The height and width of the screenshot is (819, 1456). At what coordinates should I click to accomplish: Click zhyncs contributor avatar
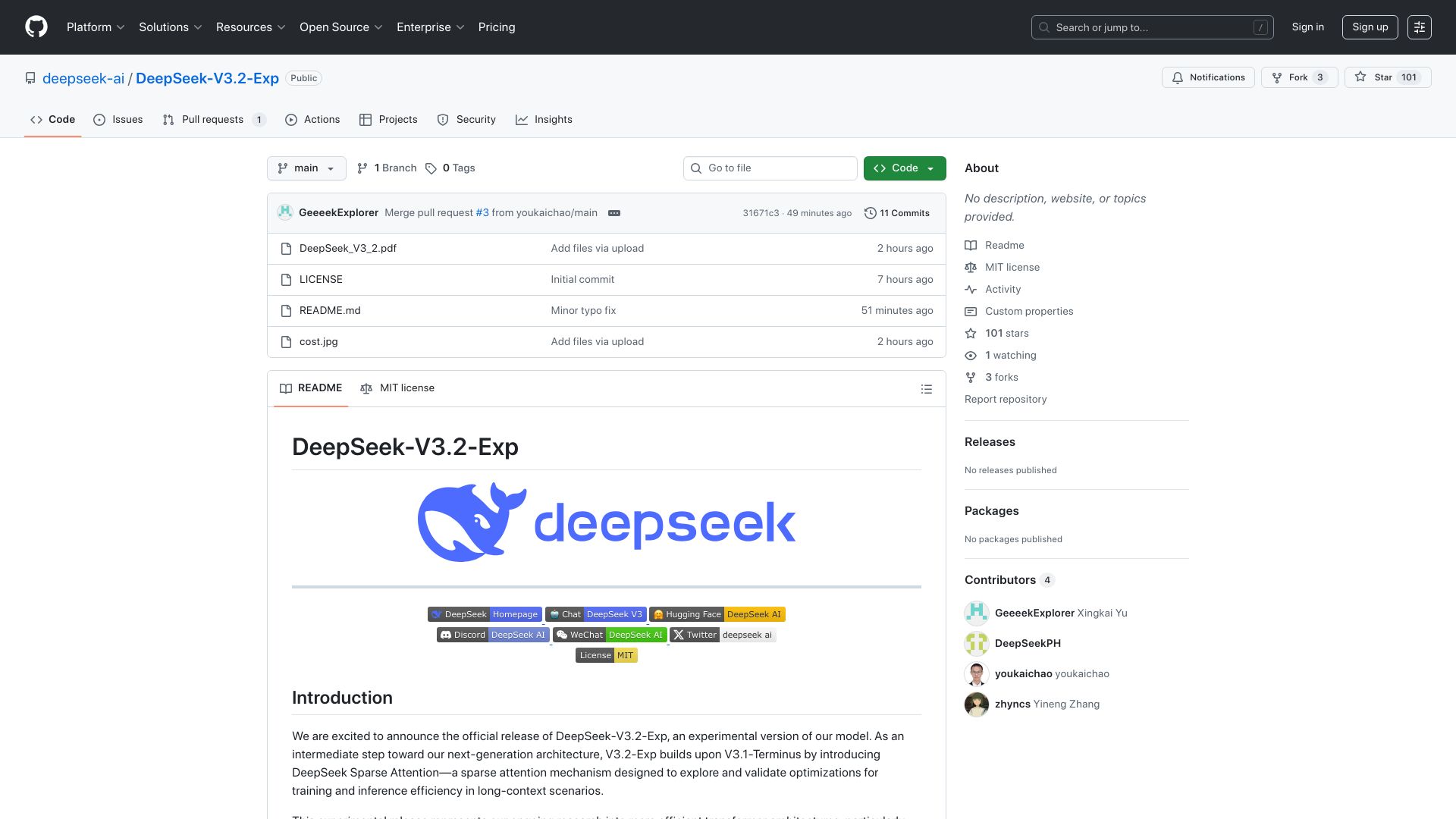point(977,704)
